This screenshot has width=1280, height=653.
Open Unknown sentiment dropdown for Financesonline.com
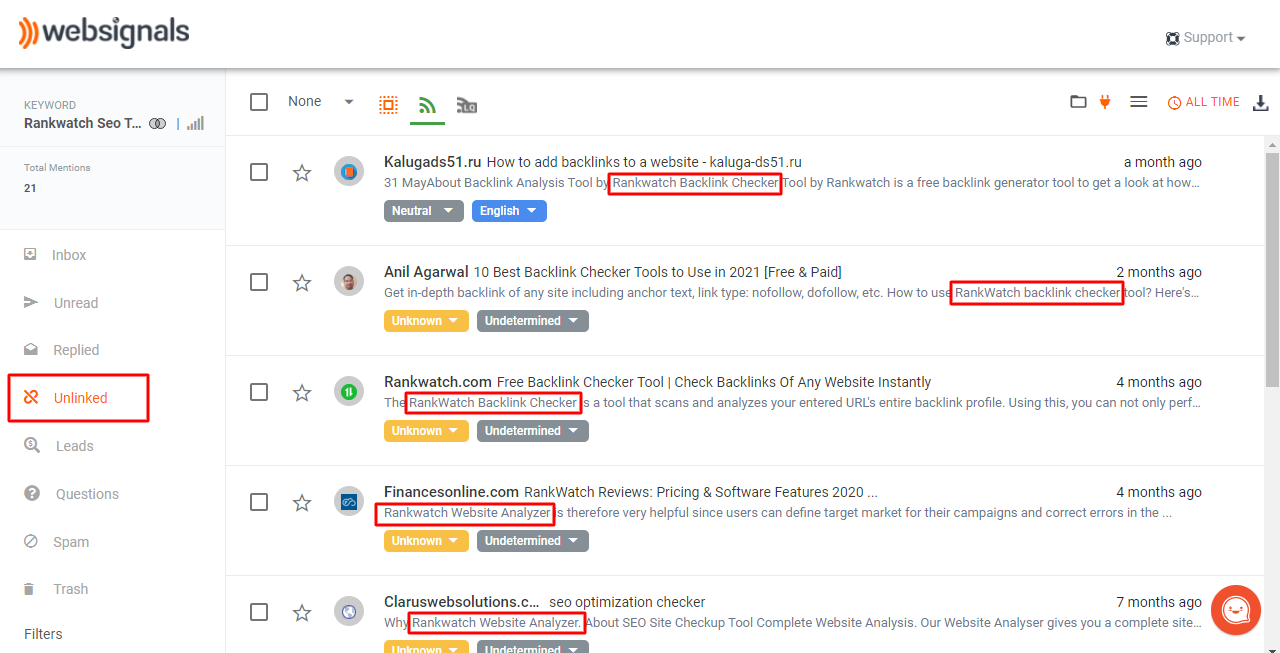pos(426,541)
